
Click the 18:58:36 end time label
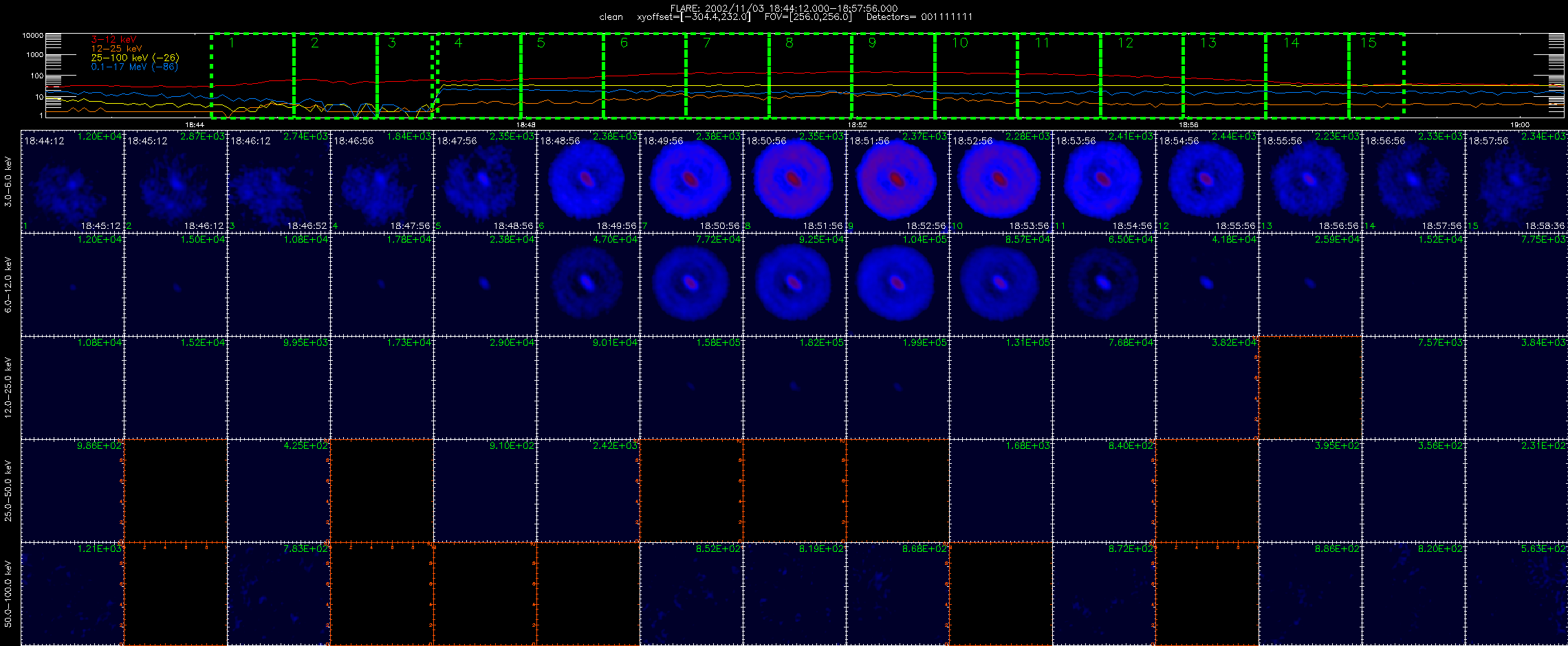point(1545,225)
